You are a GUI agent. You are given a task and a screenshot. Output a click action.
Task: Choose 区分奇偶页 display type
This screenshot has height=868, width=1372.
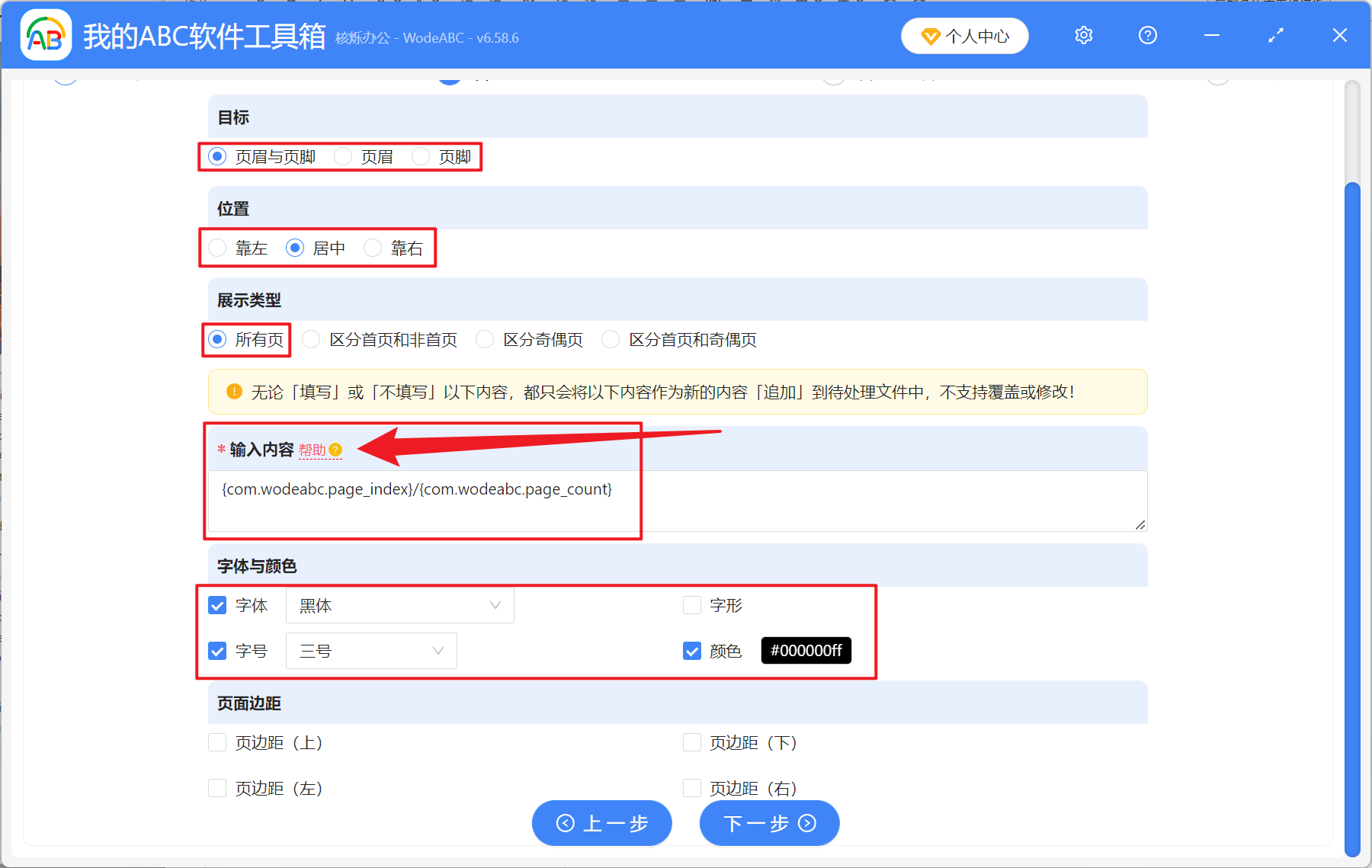tap(485, 339)
